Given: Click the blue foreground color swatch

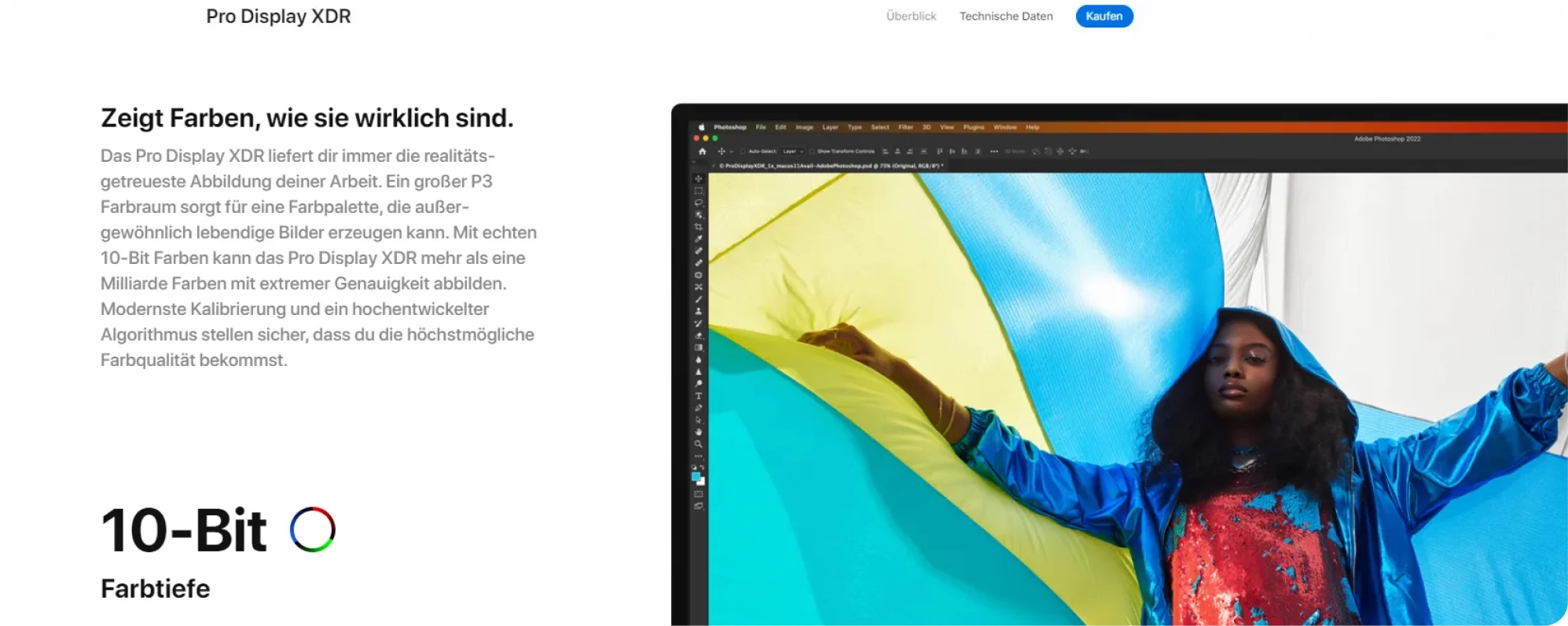Looking at the screenshot, I should click(695, 476).
